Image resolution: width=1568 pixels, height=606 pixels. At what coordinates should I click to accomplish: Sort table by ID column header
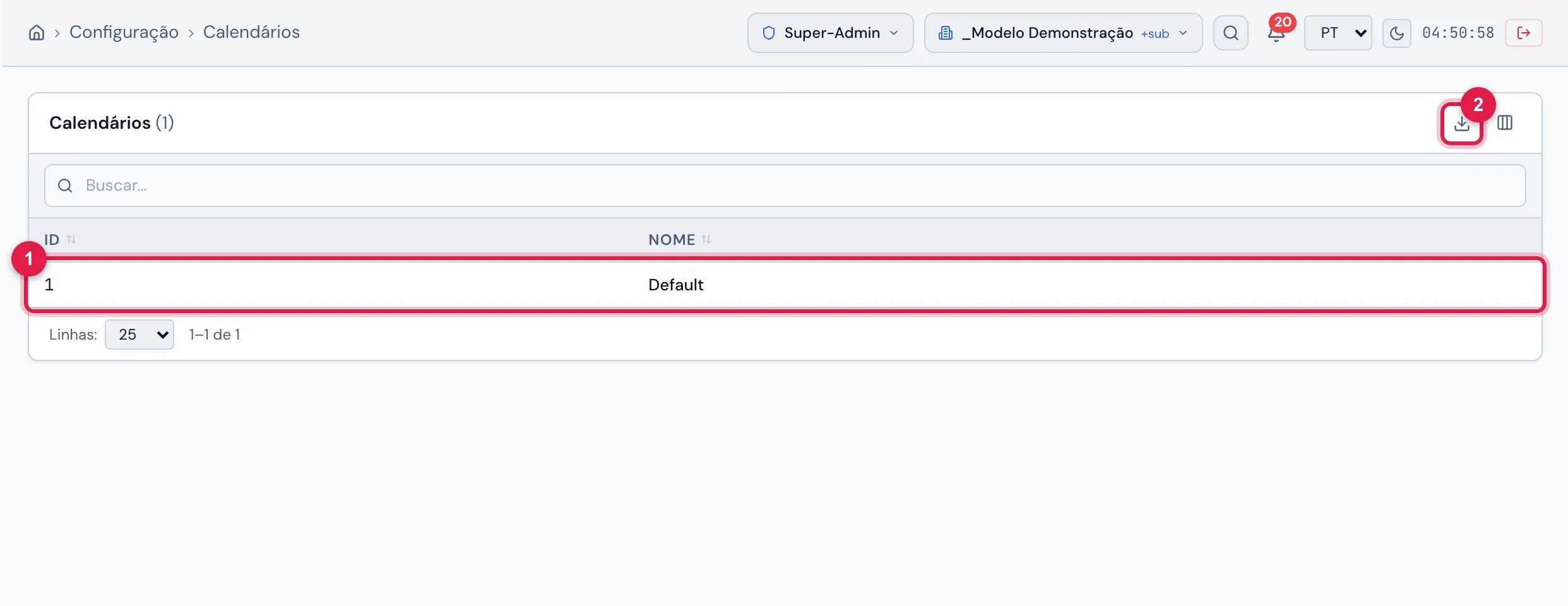tap(60, 240)
